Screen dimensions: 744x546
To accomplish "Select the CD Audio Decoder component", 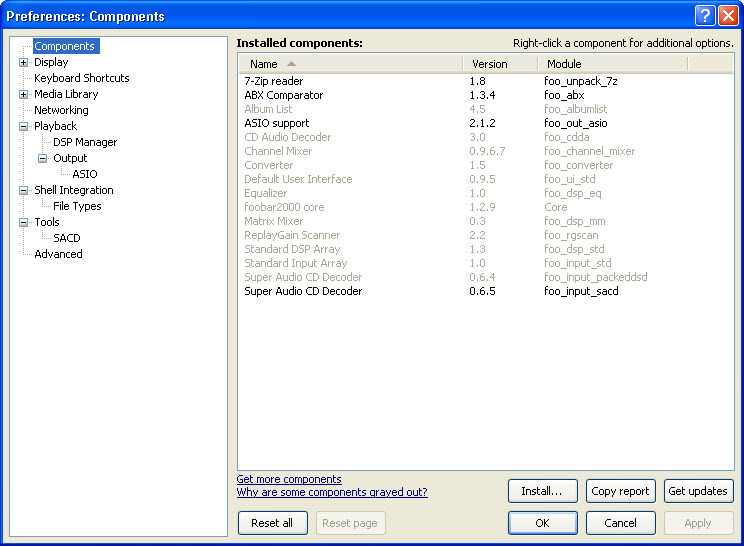I will 485,137.
